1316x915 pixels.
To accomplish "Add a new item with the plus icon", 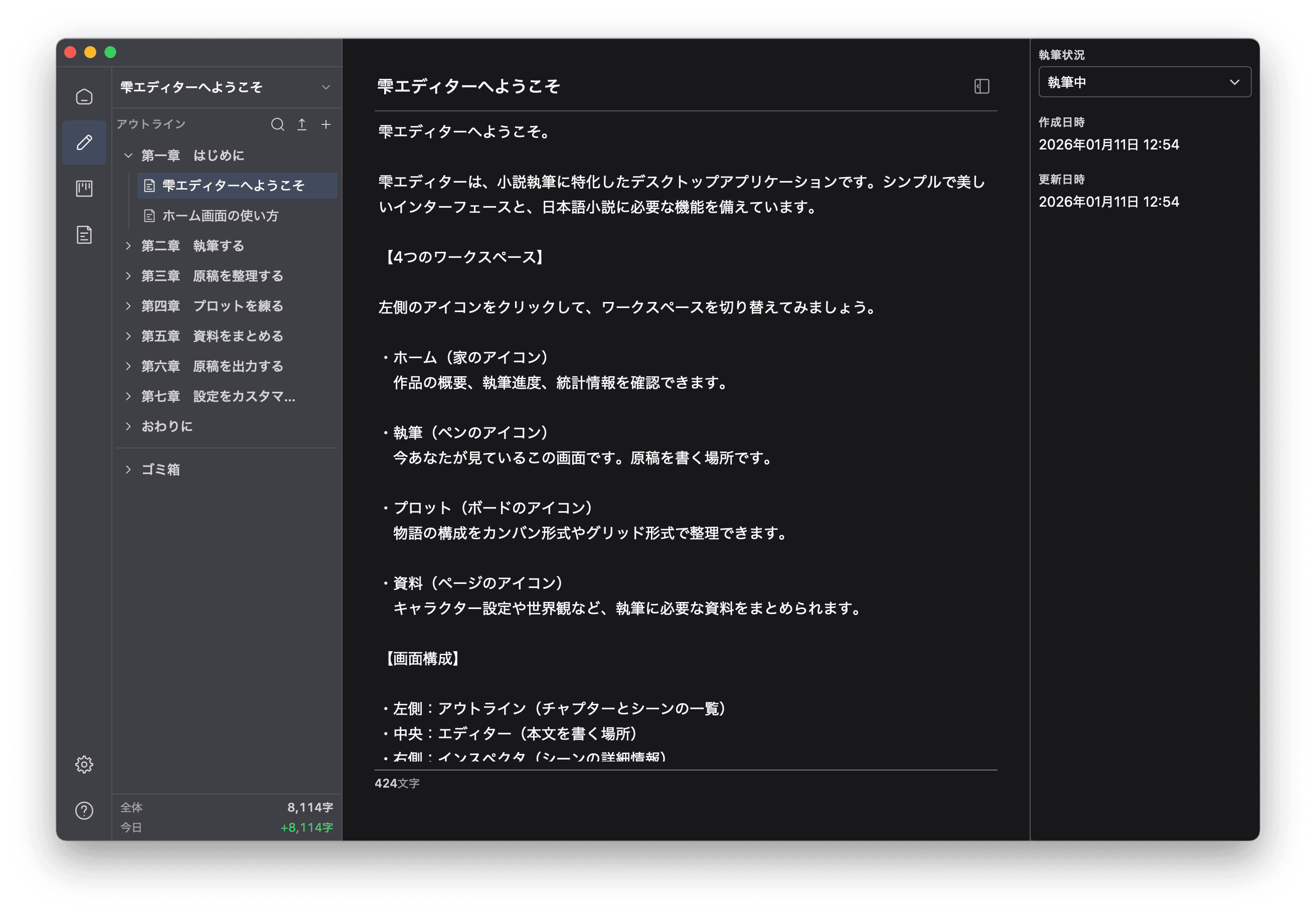I will pyautogui.click(x=326, y=124).
